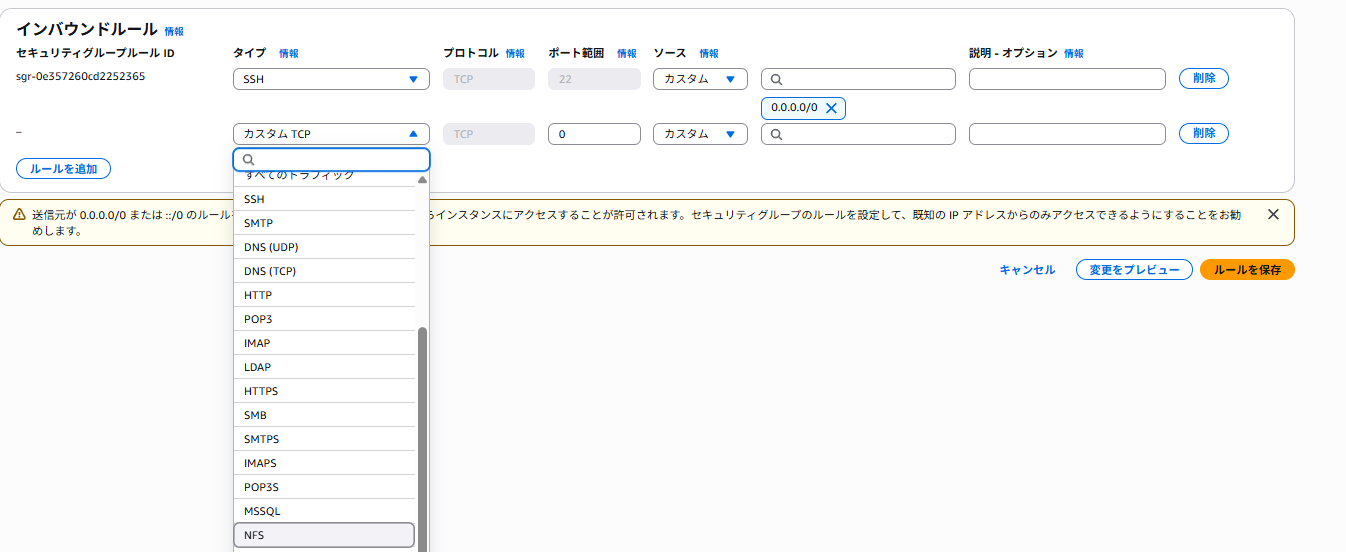Click scroll-up arrow of type list
Screen dimensions: 1346x552
click(x=422, y=180)
